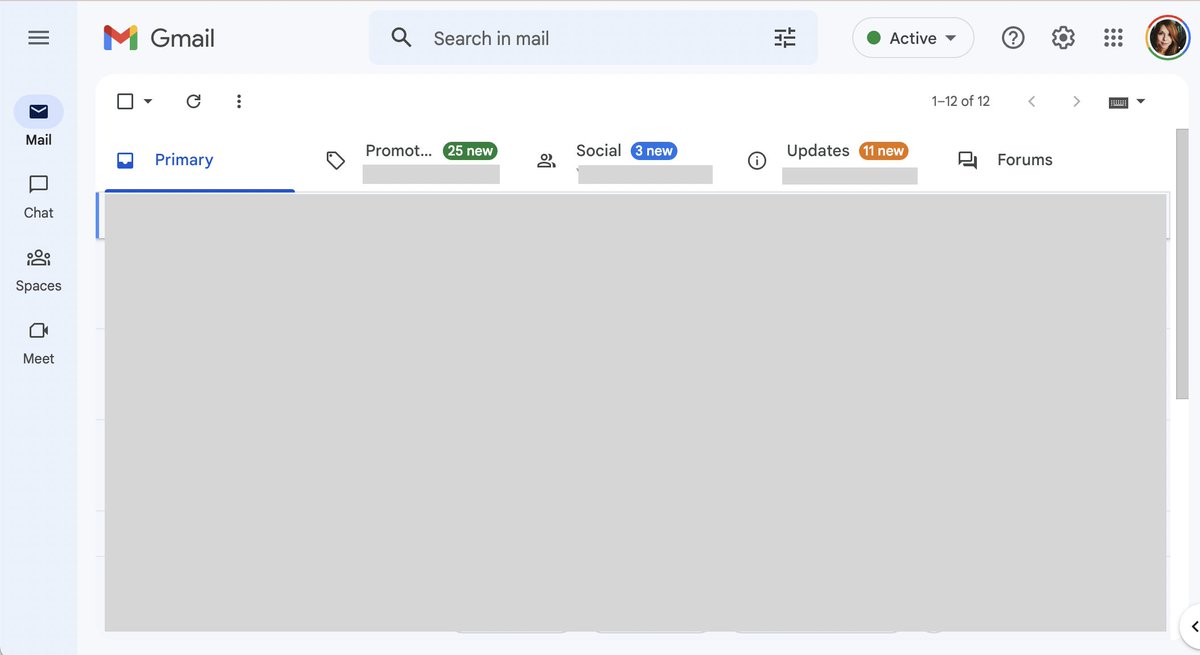Screen dimensions: 1200x655
Task: Tick the select all checkbox
Action: point(125,101)
